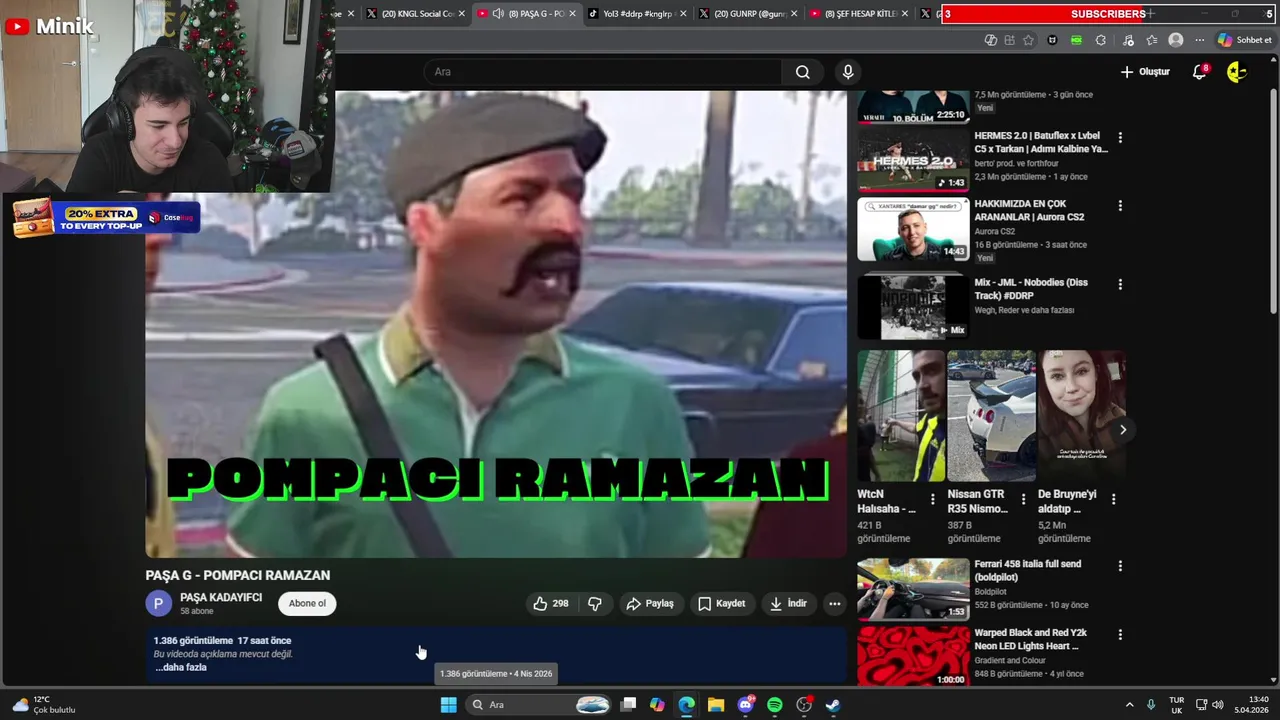Viewport: 1280px width, 720px height.
Task: Close the KNGL Social Co tab
Action: pyautogui.click(x=462, y=14)
